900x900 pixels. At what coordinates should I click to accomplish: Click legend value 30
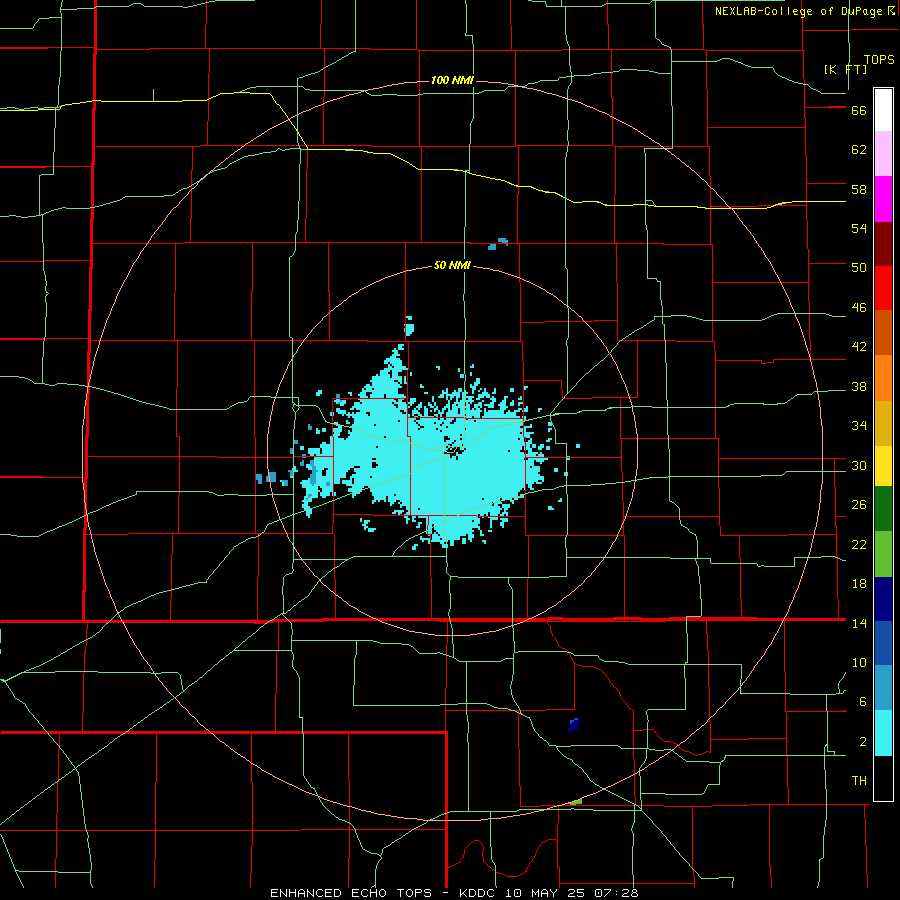click(x=859, y=465)
